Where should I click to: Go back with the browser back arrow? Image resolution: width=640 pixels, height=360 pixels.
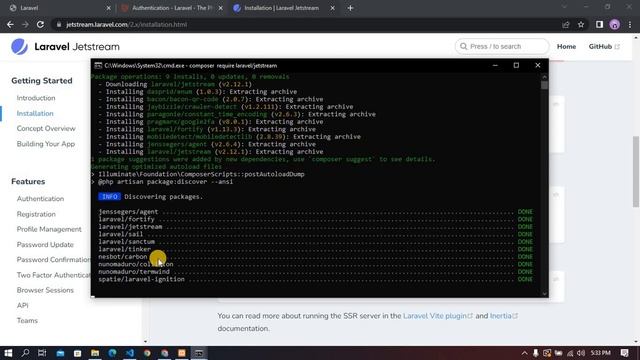click(10, 24)
